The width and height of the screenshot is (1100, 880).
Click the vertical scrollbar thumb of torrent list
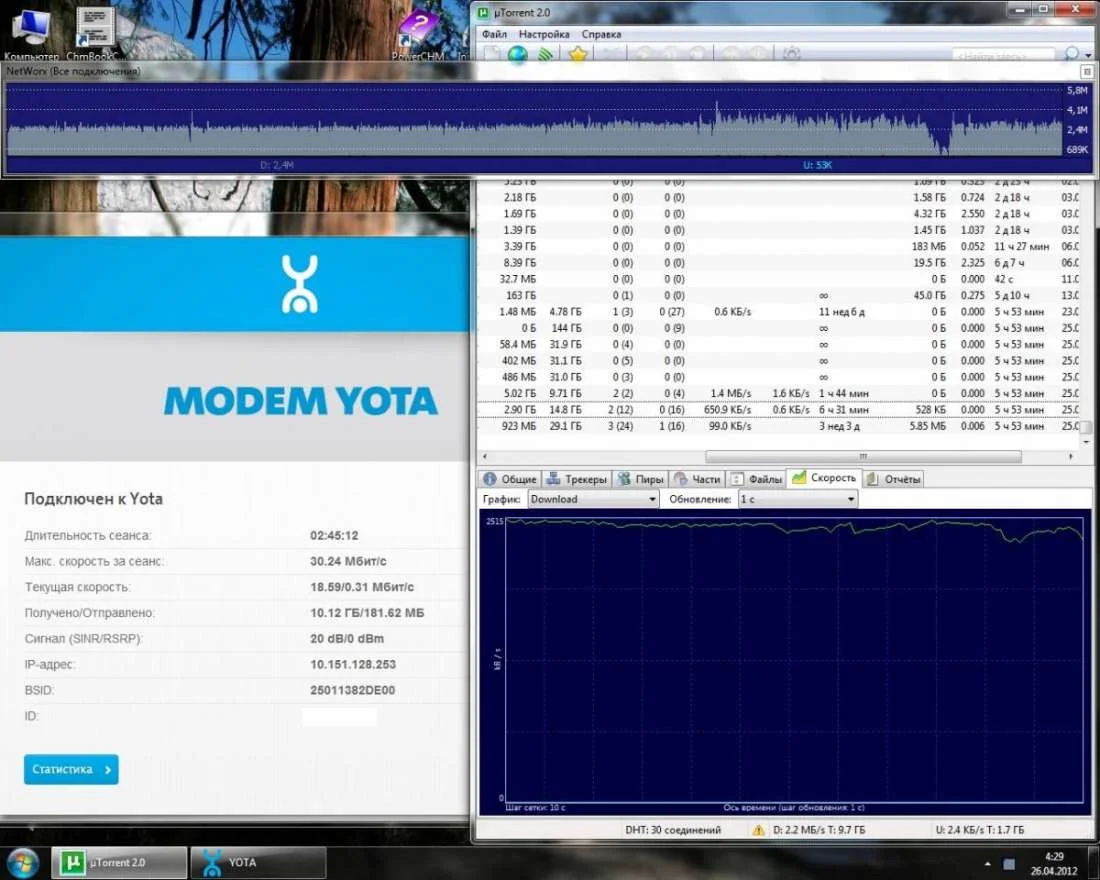click(1086, 428)
